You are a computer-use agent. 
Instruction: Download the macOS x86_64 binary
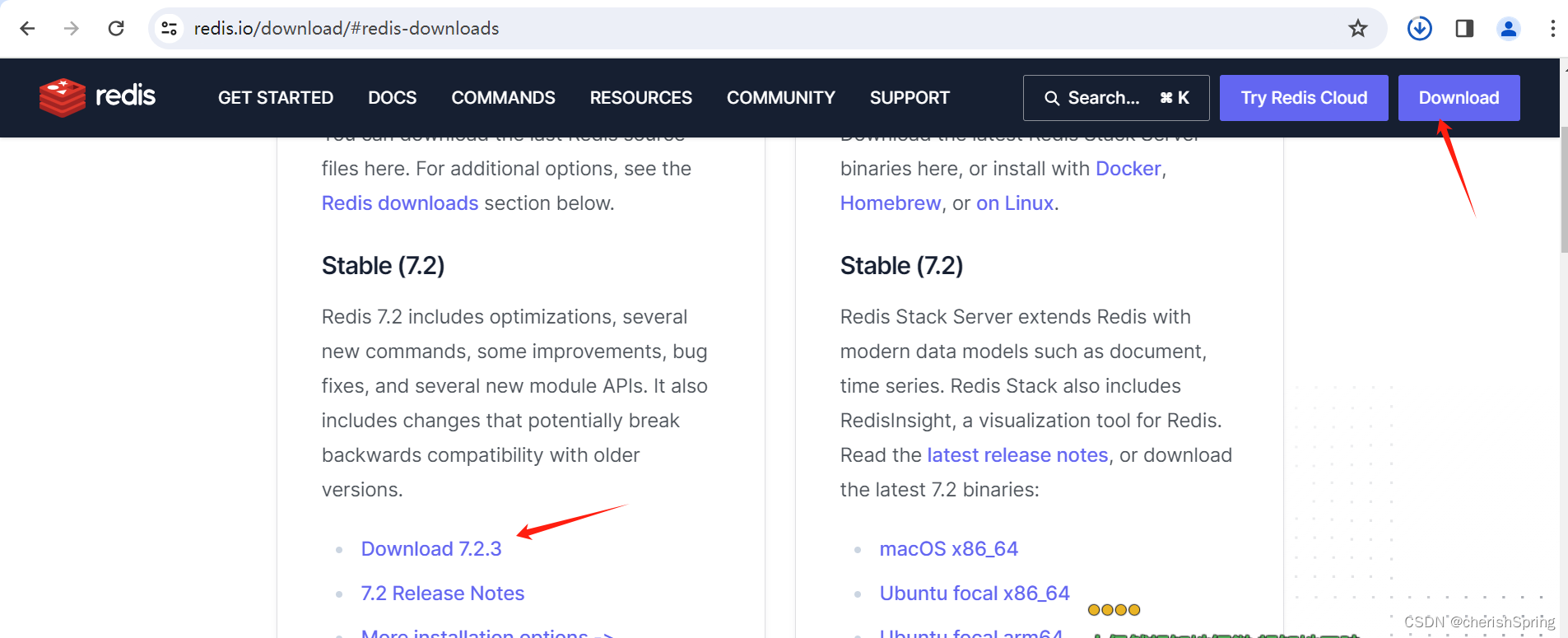point(949,549)
